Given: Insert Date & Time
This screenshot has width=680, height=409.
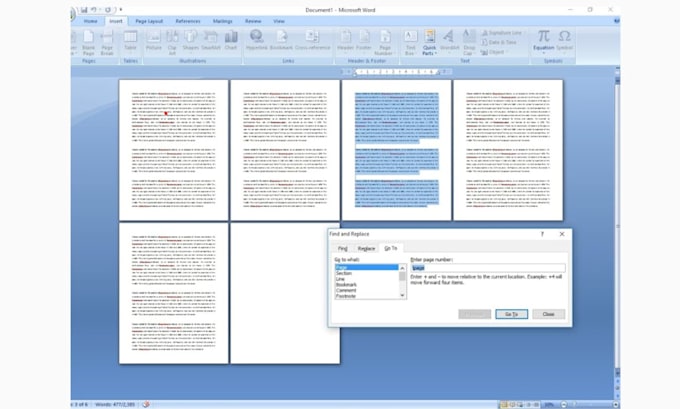Looking at the screenshot, I should [x=499, y=43].
